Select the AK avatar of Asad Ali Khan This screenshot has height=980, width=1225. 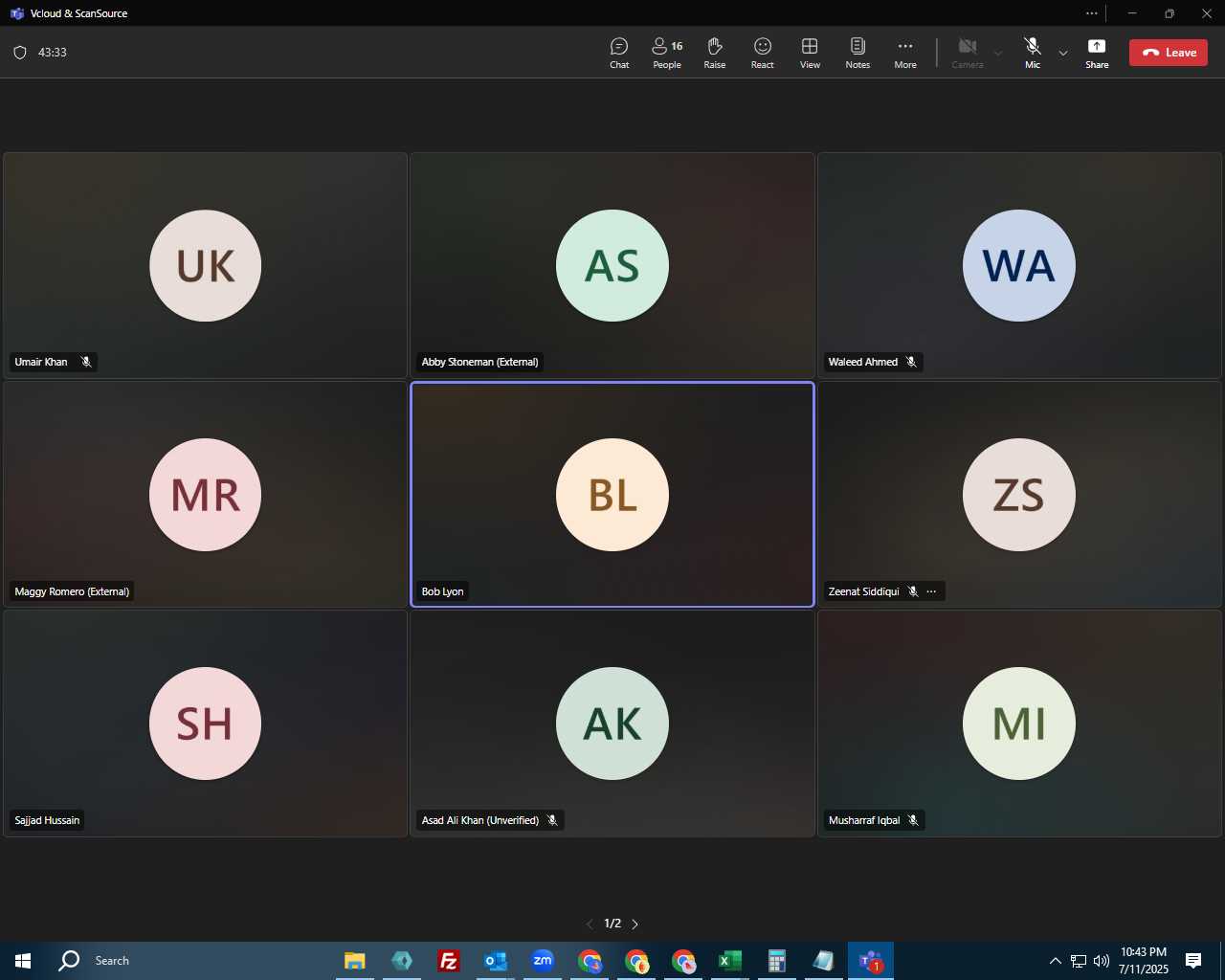(x=612, y=724)
